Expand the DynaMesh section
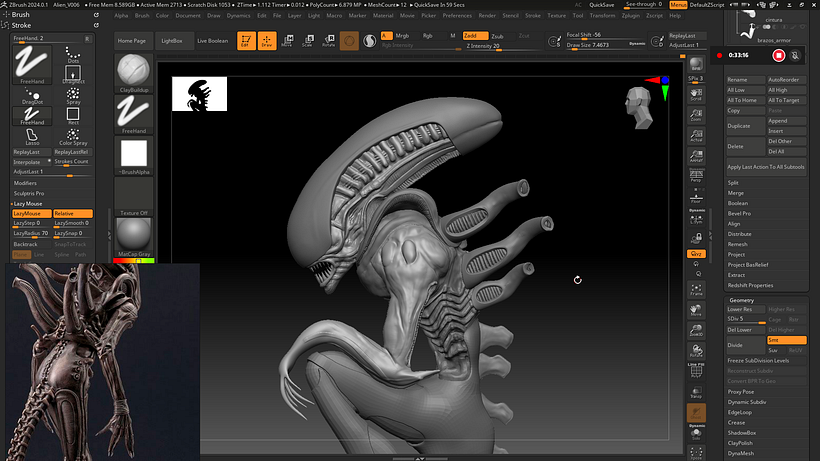The height and width of the screenshot is (461, 820). pos(741,453)
